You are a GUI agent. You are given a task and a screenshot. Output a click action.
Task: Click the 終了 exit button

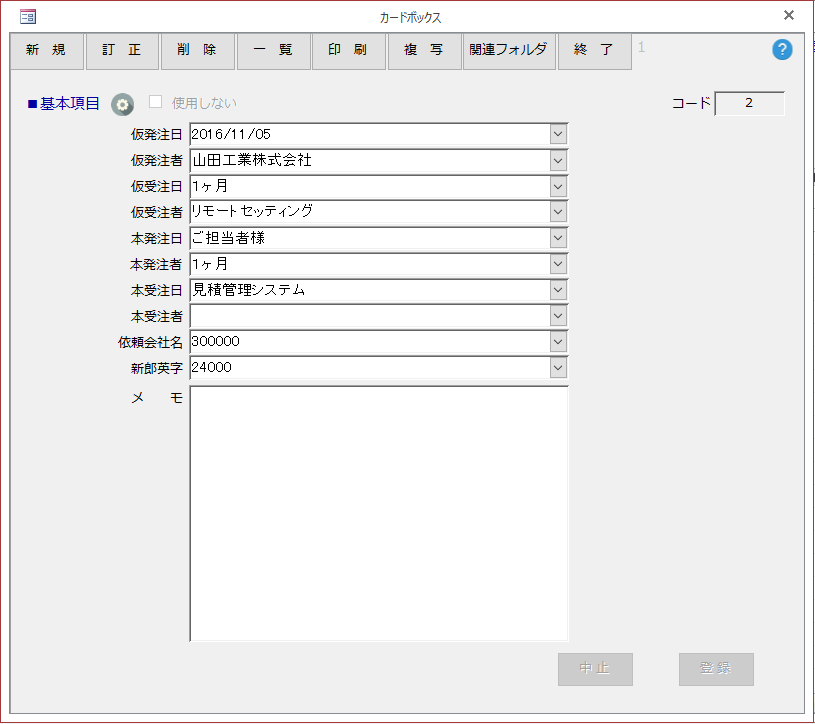click(595, 50)
